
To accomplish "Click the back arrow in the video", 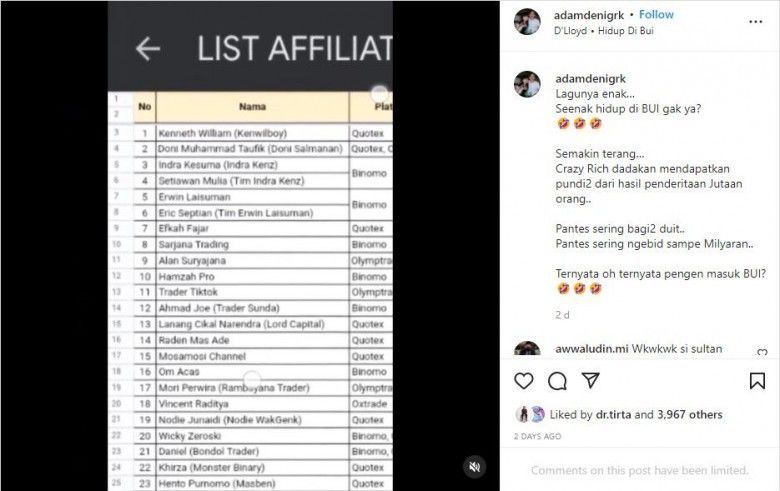I will [148, 49].
